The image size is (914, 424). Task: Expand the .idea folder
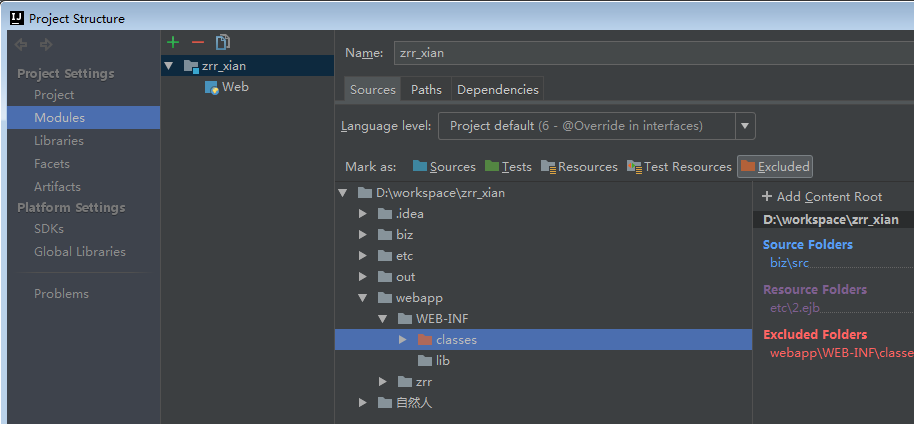click(363, 213)
